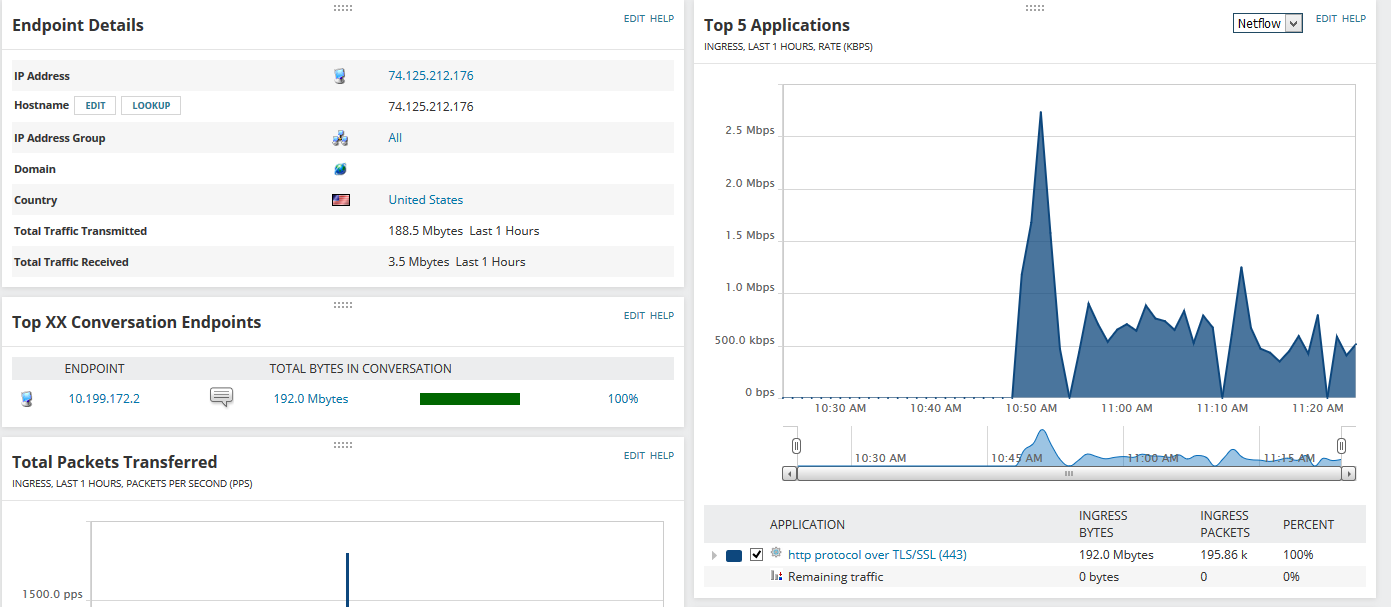This screenshot has width=1391, height=607.
Task: Click the gear icon beside http protocol application
Action: (776, 552)
